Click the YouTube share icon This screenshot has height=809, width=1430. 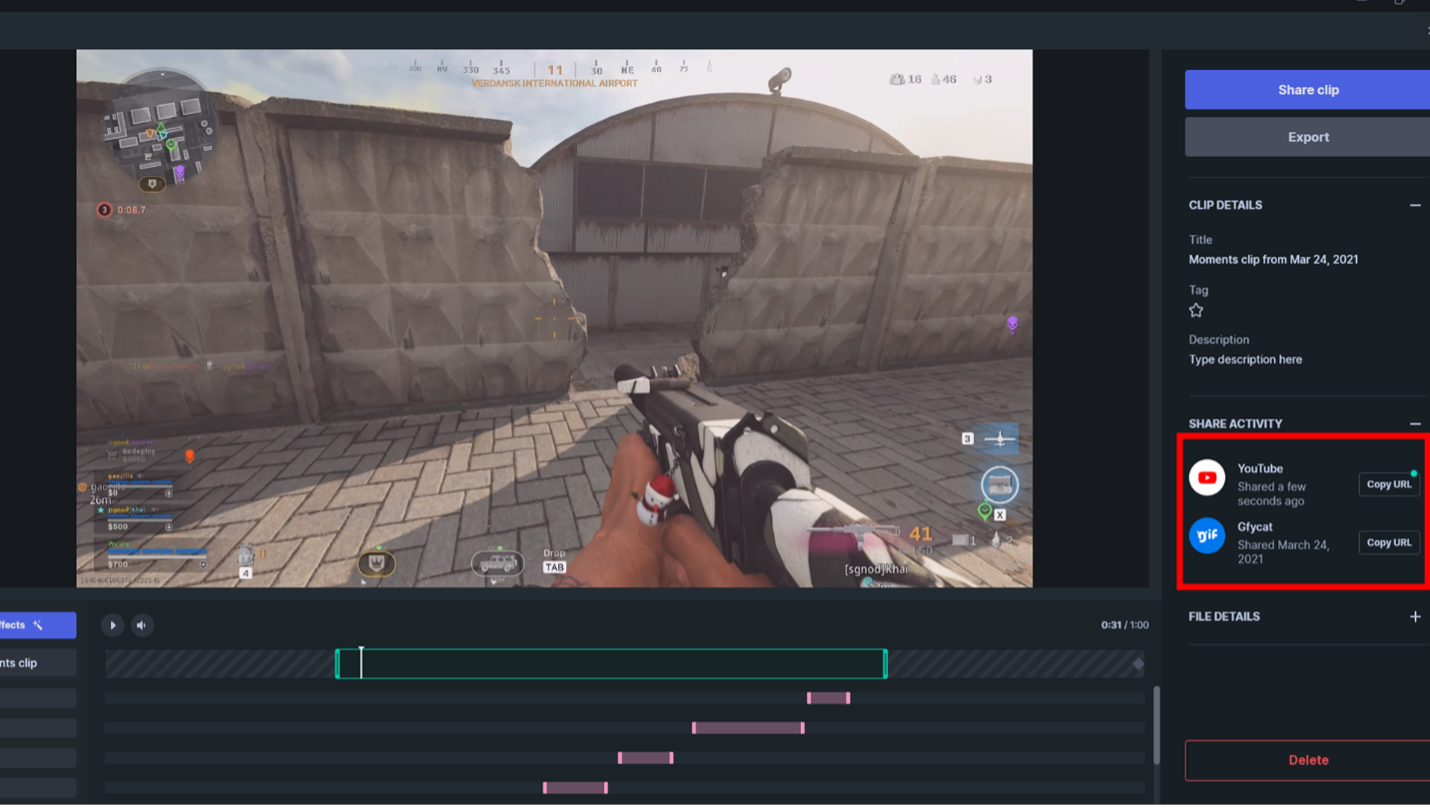click(1207, 477)
